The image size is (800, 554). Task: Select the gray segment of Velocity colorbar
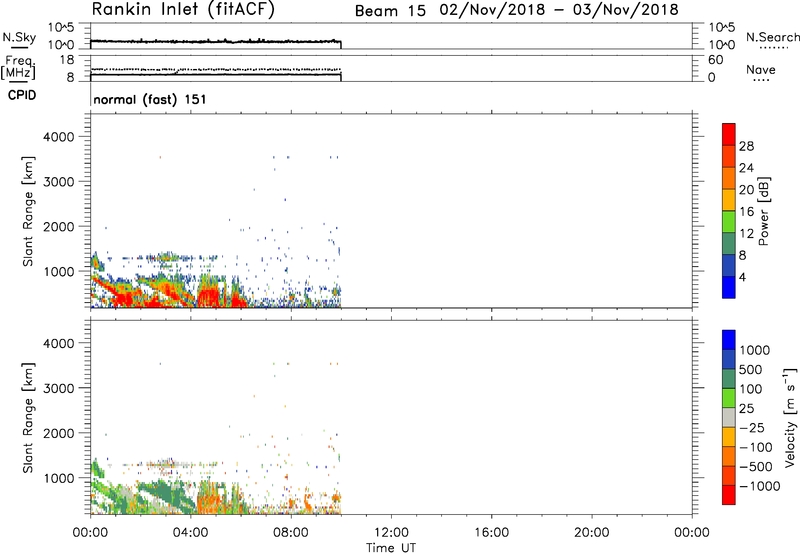click(729, 418)
